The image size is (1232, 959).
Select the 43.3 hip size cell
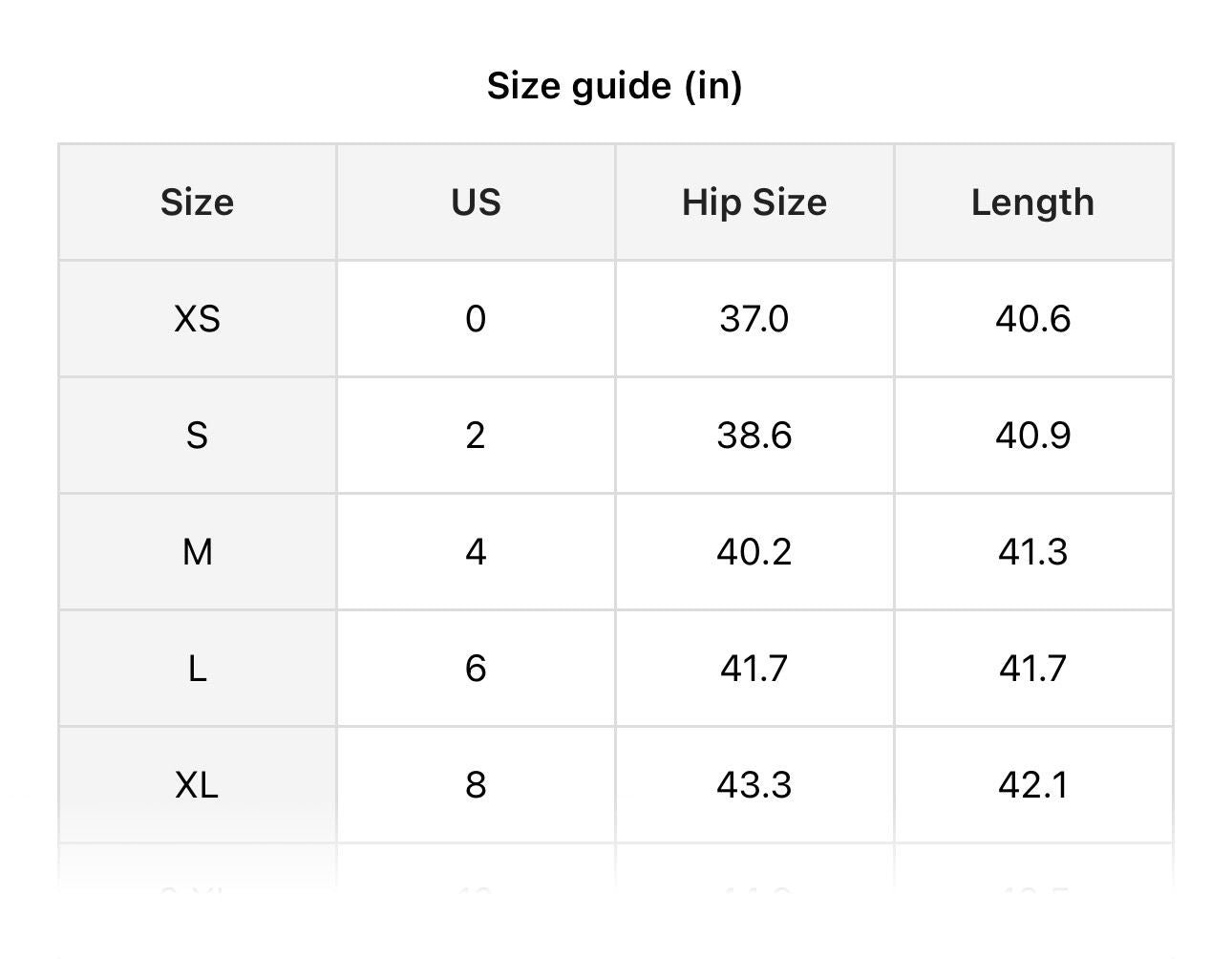coord(754,785)
